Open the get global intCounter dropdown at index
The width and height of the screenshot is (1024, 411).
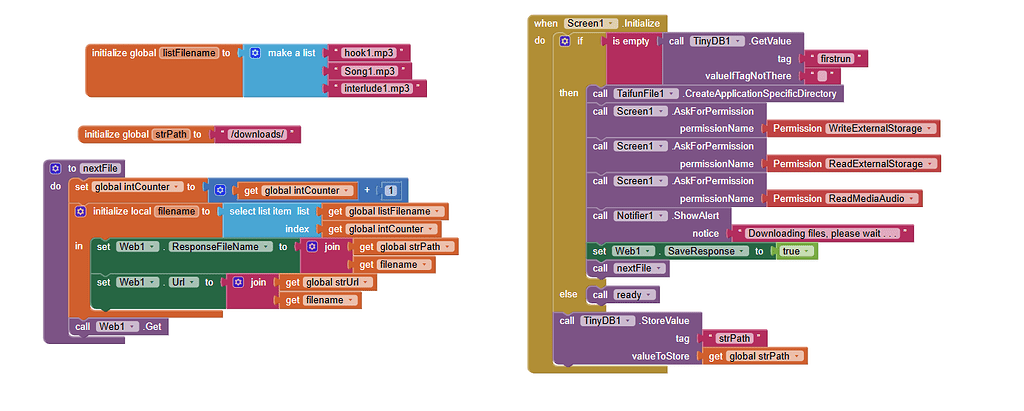[x=431, y=229]
